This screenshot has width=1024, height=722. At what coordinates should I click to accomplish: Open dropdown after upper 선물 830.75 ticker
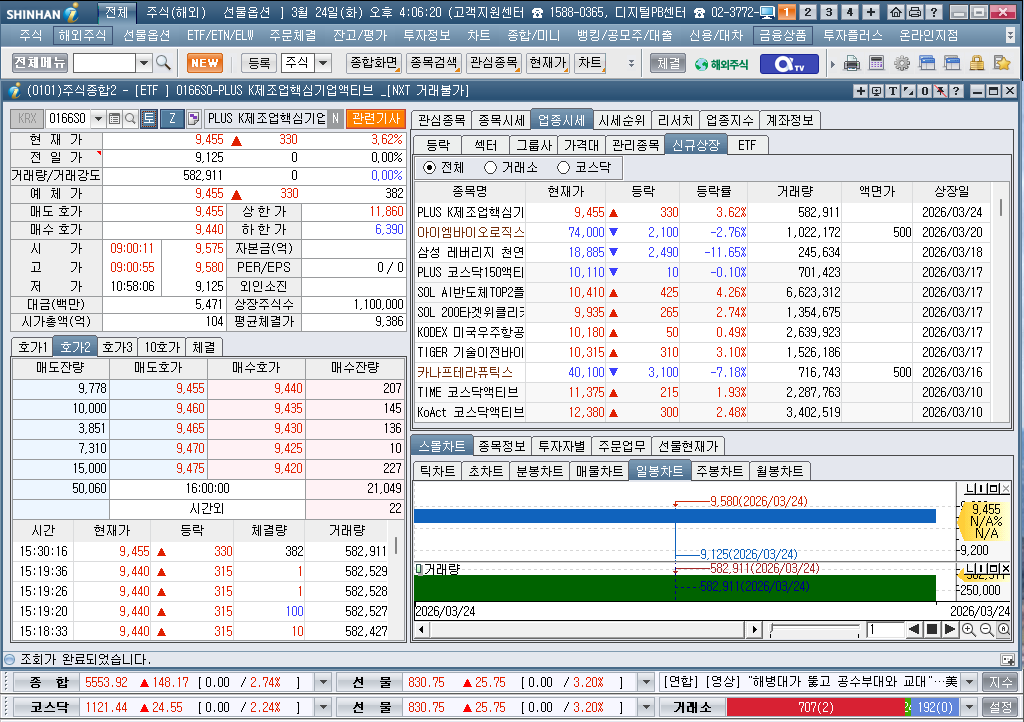point(646,683)
